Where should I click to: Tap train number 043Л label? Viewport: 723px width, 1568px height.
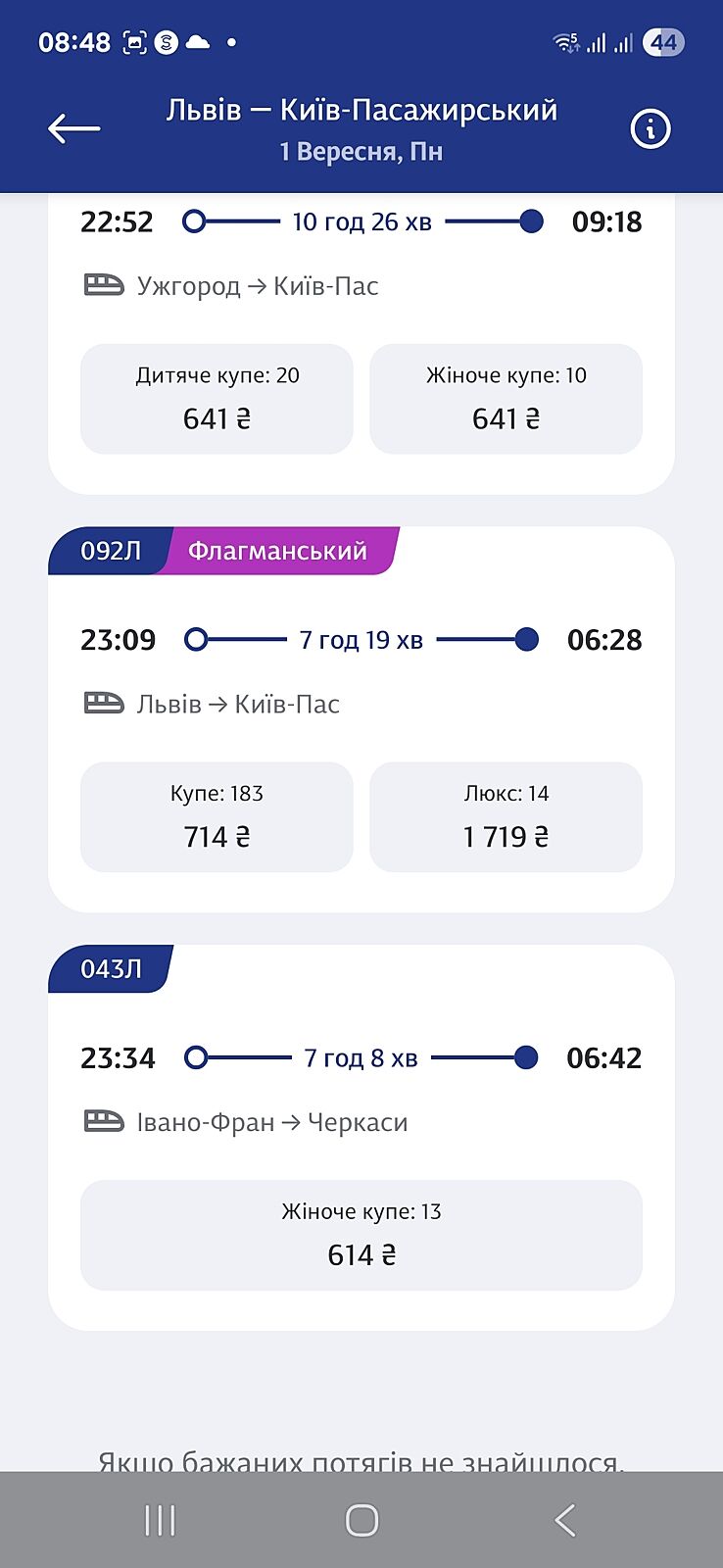(x=110, y=969)
